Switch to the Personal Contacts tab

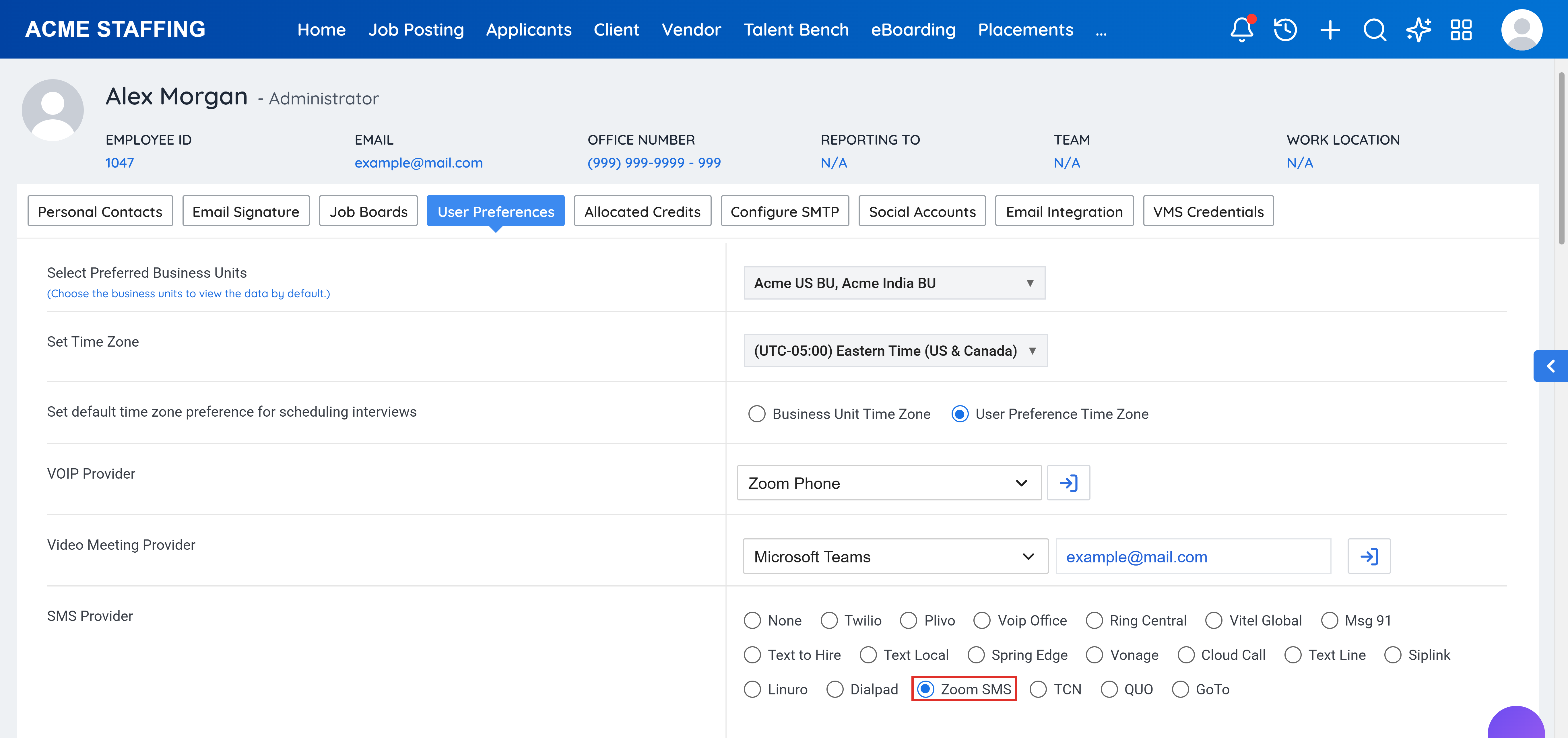pos(100,211)
